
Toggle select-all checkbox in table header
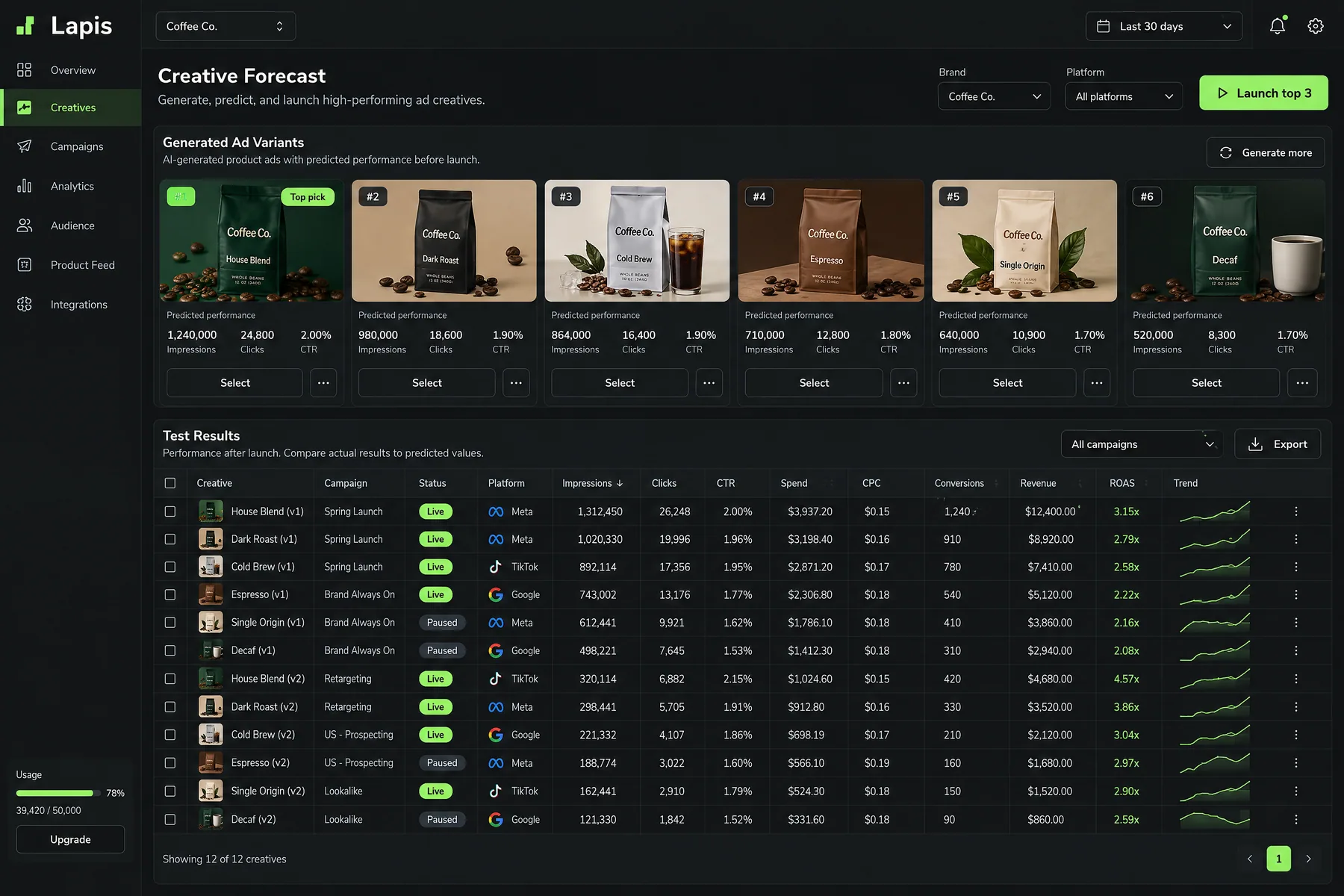170,483
